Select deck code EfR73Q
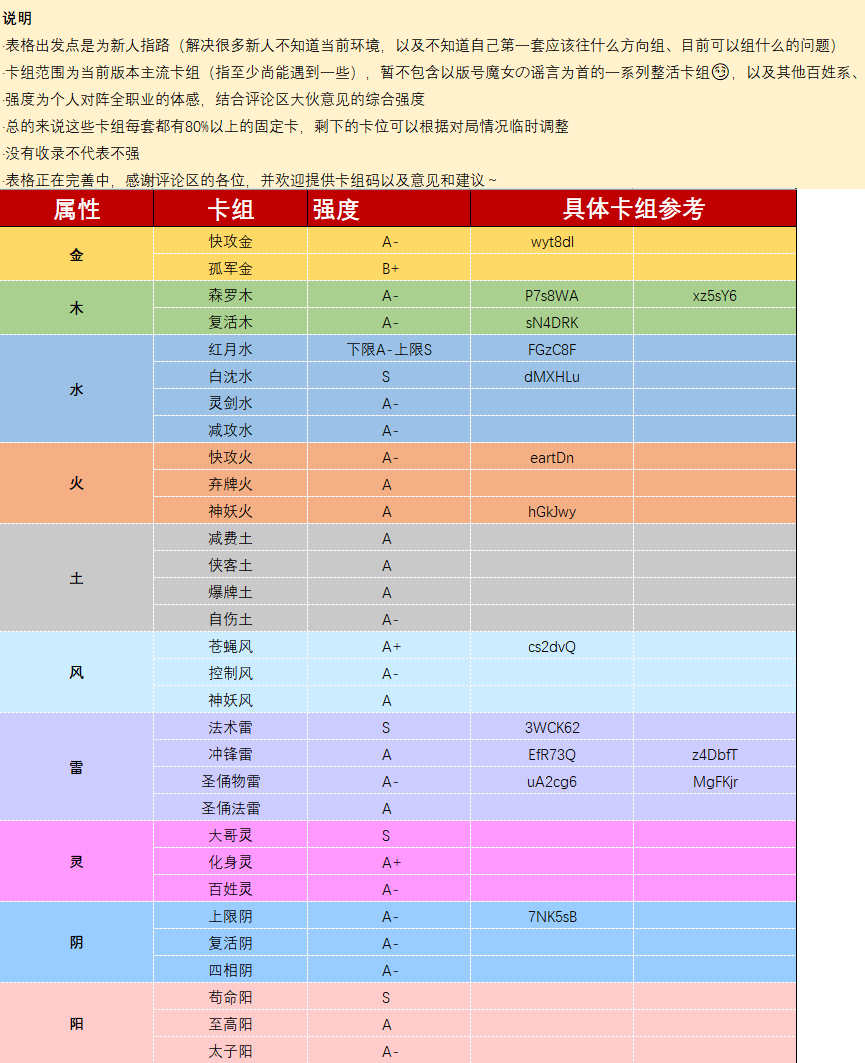The image size is (865, 1063). [x=552, y=755]
